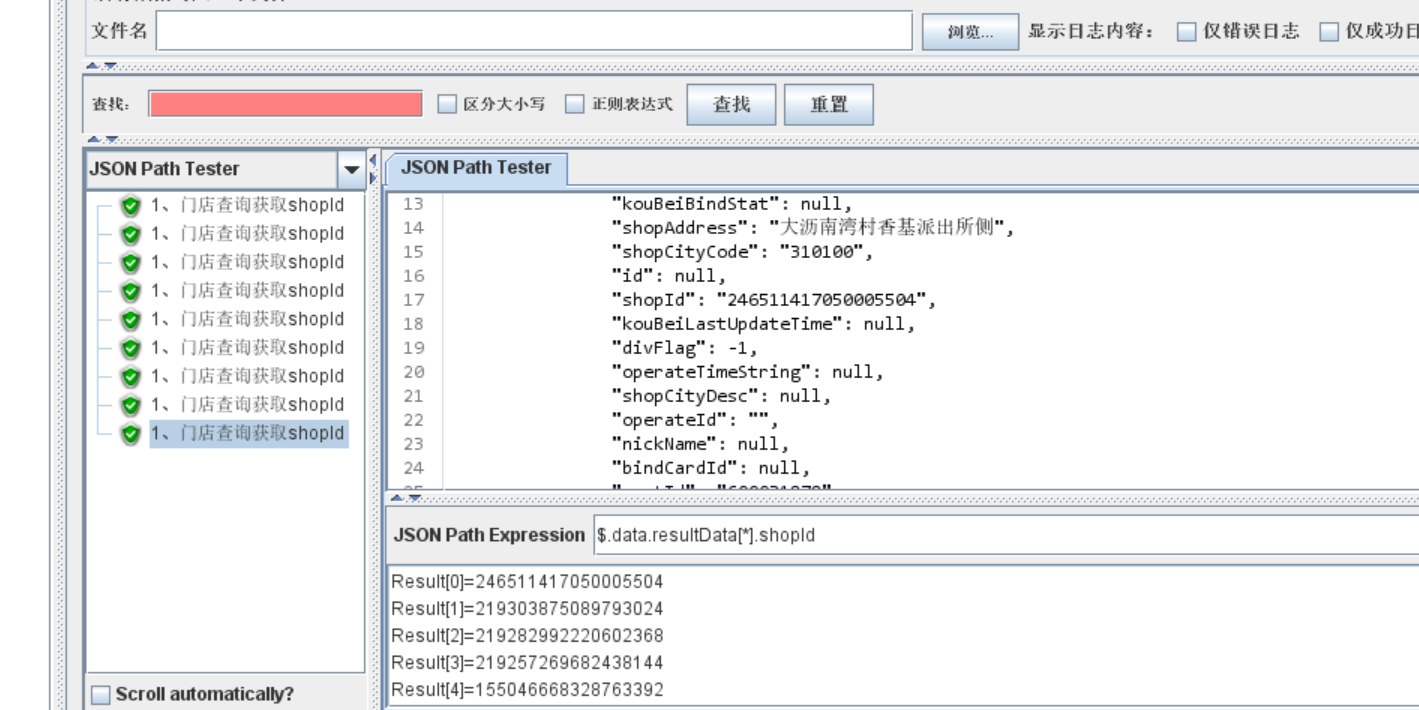Open the JSON Path Tester renderer dropdown
Viewport: 1419px width, 710px height.
351,170
